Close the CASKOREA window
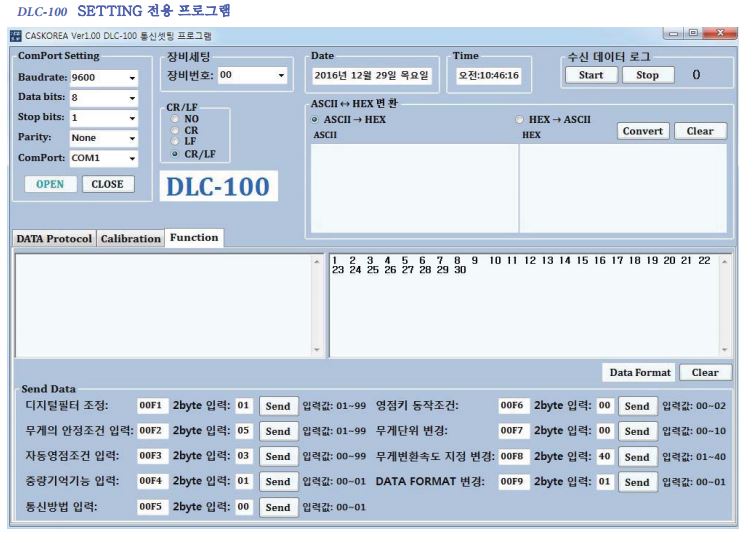This screenshot has height=543, width=754. pos(720,33)
